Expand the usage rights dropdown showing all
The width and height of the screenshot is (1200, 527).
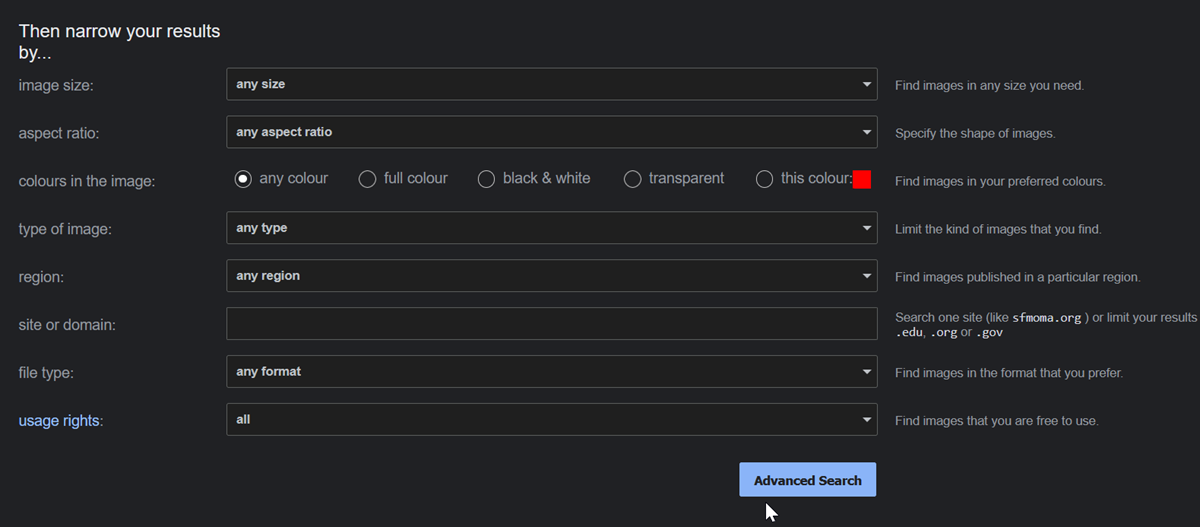[x=551, y=420]
